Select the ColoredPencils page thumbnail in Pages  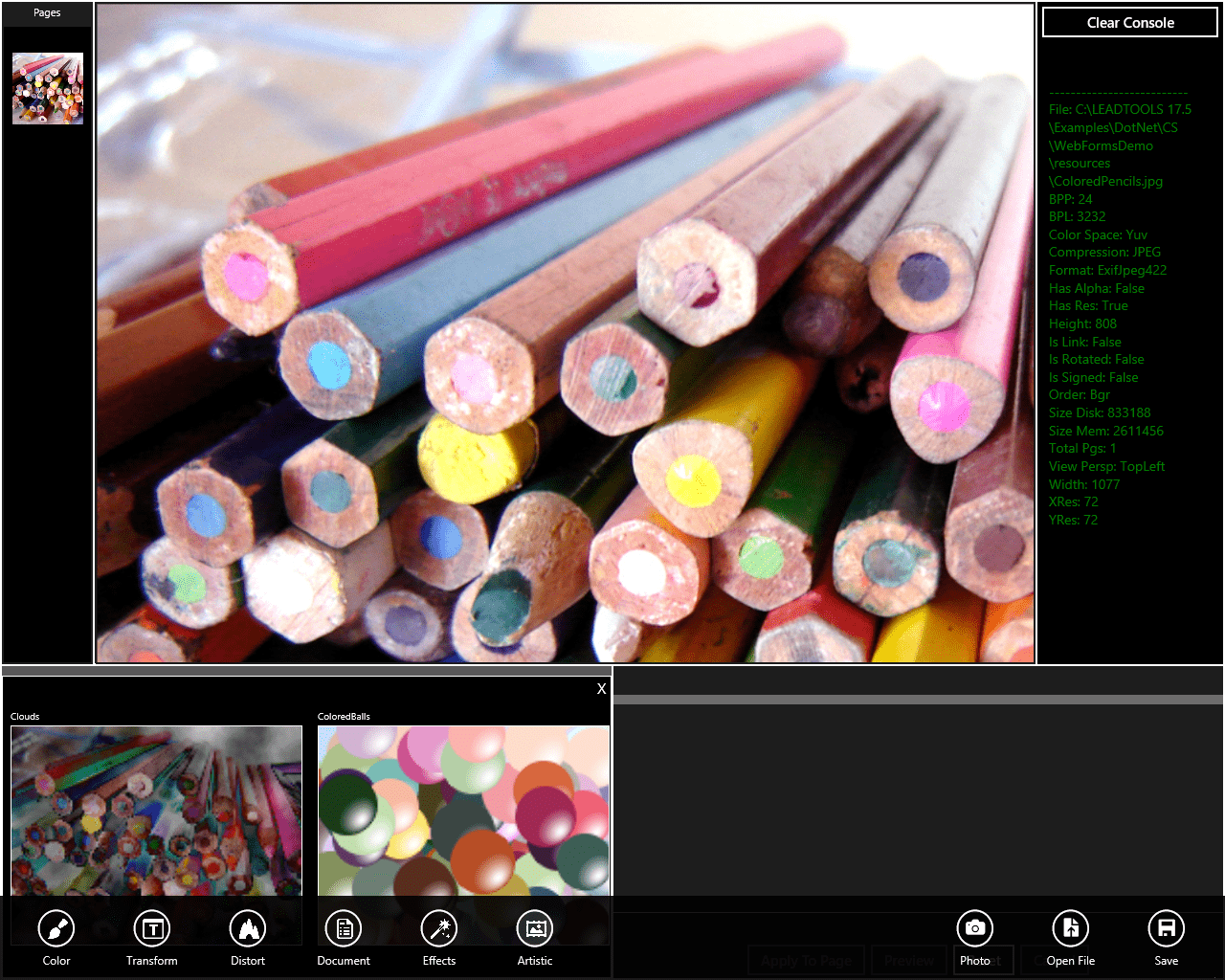pyautogui.click(x=48, y=88)
